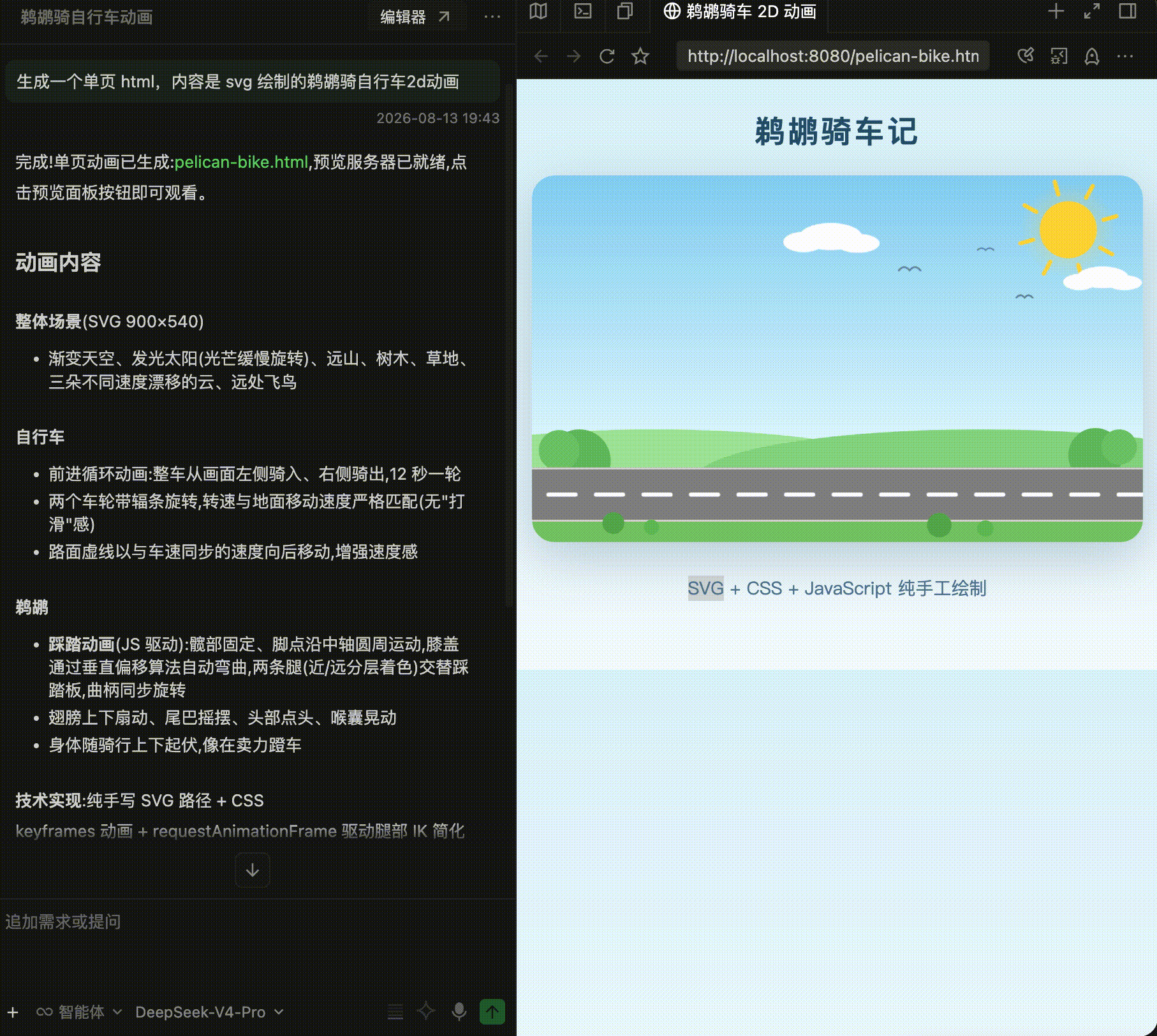The height and width of the screenshot is (1036, 1157).
Task: Click the 纯手工绘制 caption text
Action: click(x=942, y=588)
